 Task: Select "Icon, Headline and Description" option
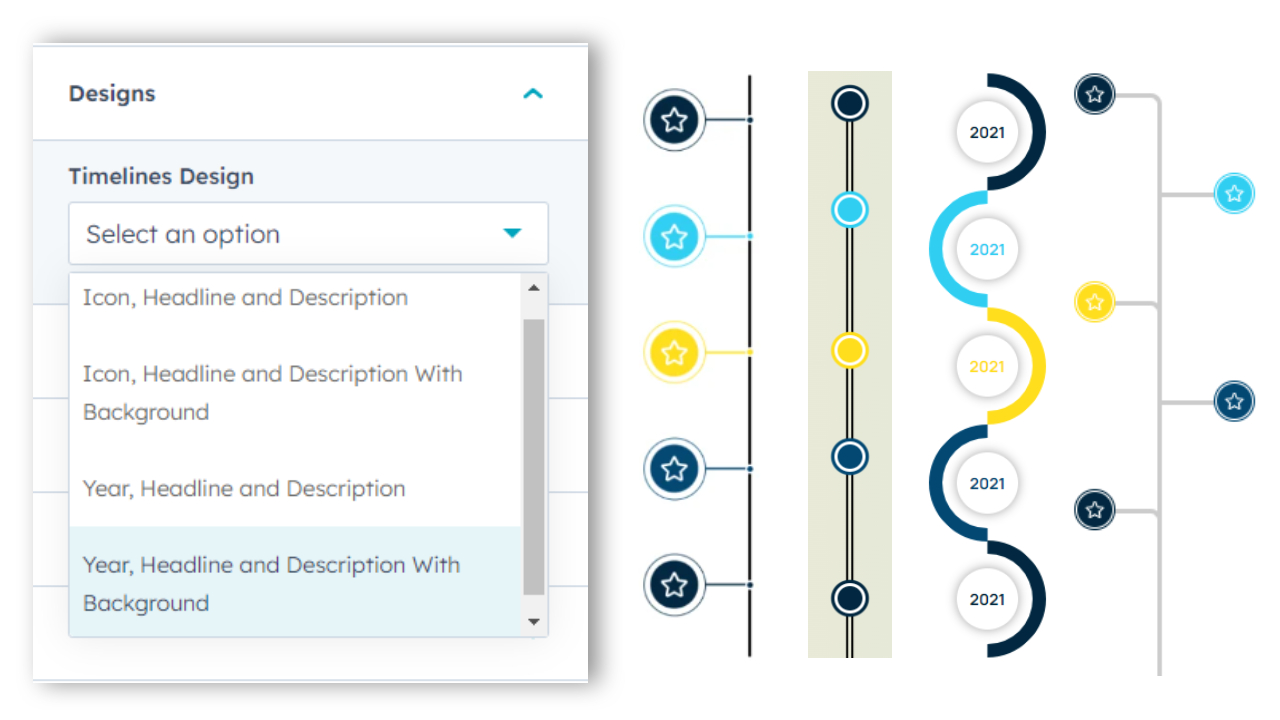pos(245,298)
